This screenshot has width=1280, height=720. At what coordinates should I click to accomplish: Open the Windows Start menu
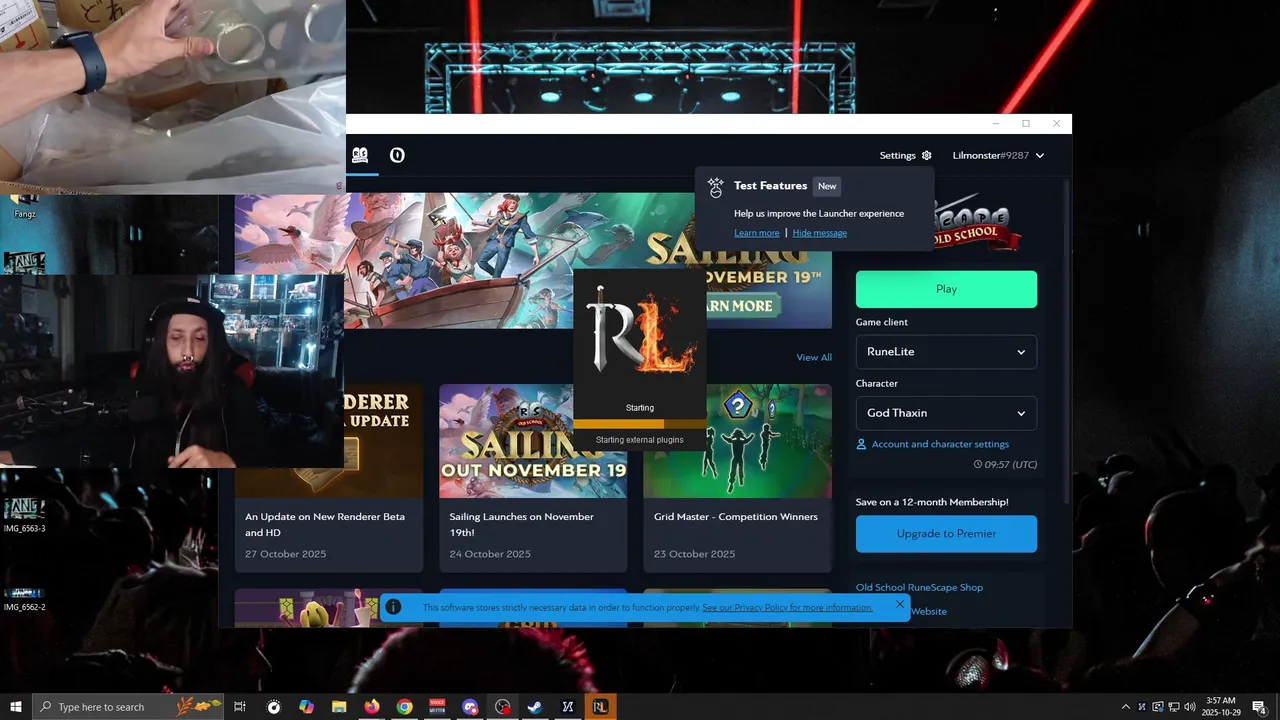click(16, 707)
